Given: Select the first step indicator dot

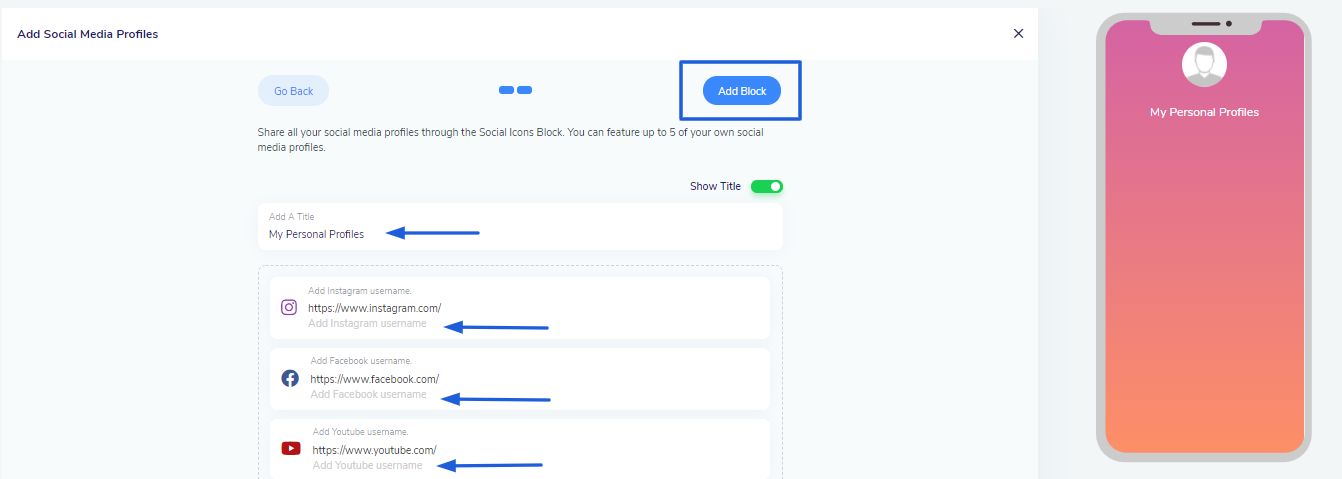Looking at the screenshot, I should tap(506, 90).
